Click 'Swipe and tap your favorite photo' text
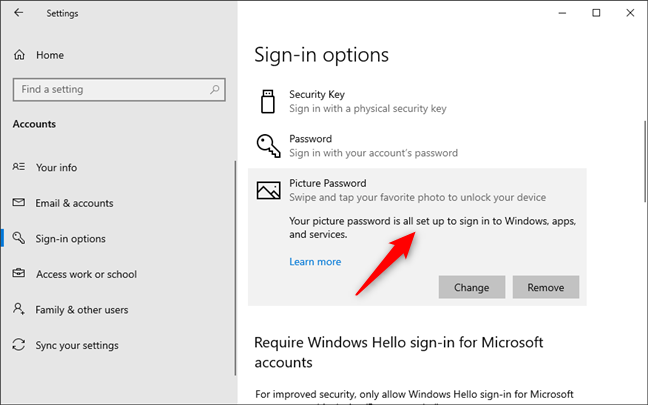This screenshot has width=648, height=405. pyautogui.click(x=417, y=197)
